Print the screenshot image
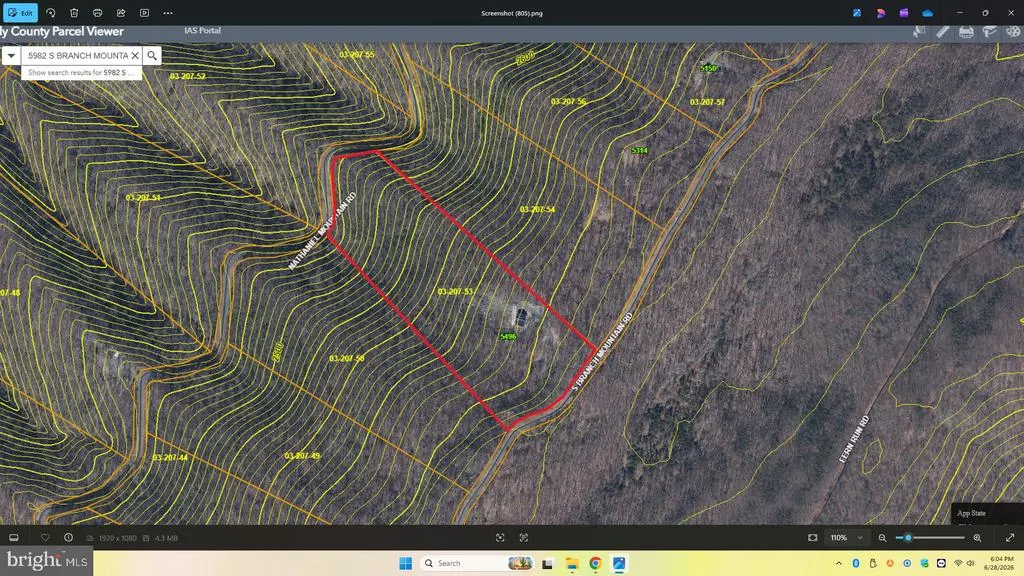Screen dimensions: 1024x576 point(97,12)
